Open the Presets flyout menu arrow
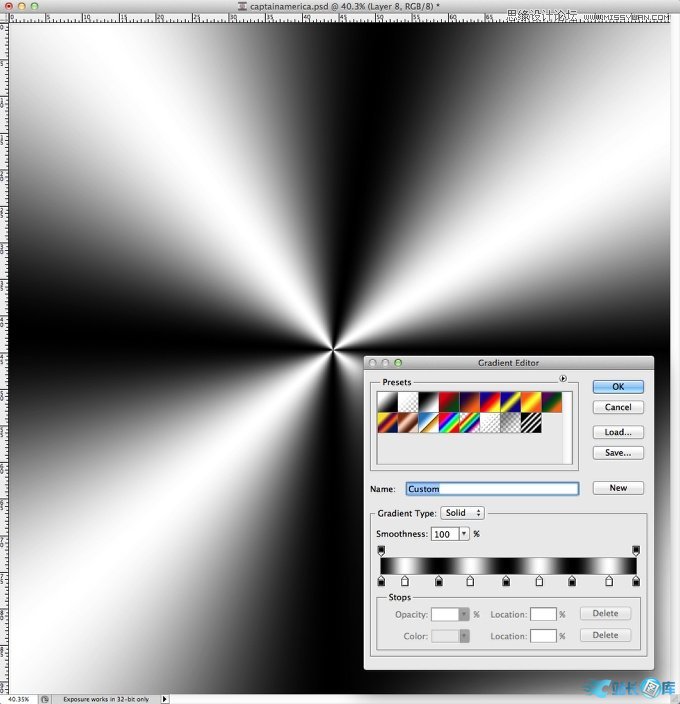This screenshot has width=680, height=704. pyautogui.click(x=563, y=378)
